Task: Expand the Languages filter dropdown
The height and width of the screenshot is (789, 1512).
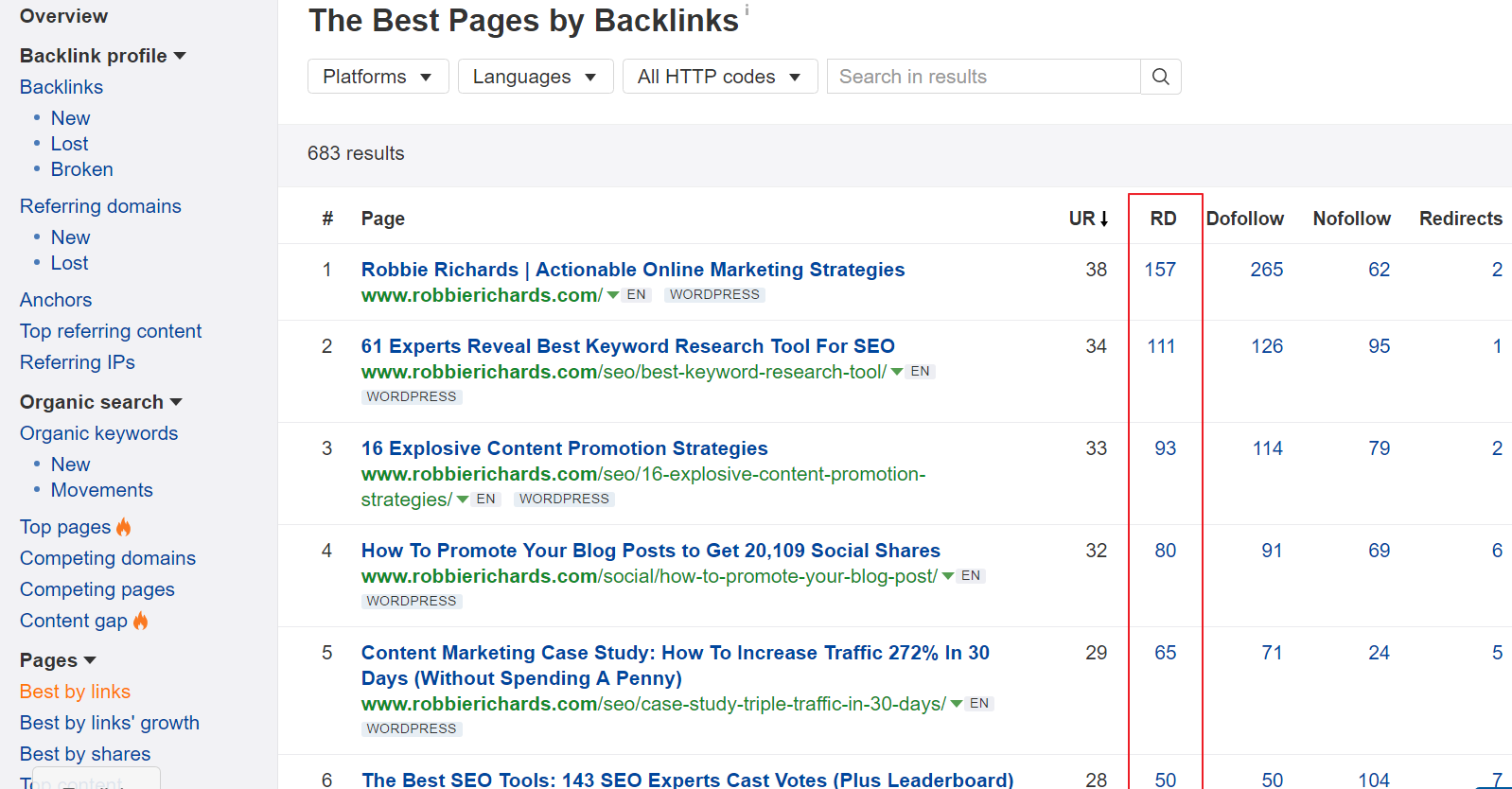Action: 535,77
